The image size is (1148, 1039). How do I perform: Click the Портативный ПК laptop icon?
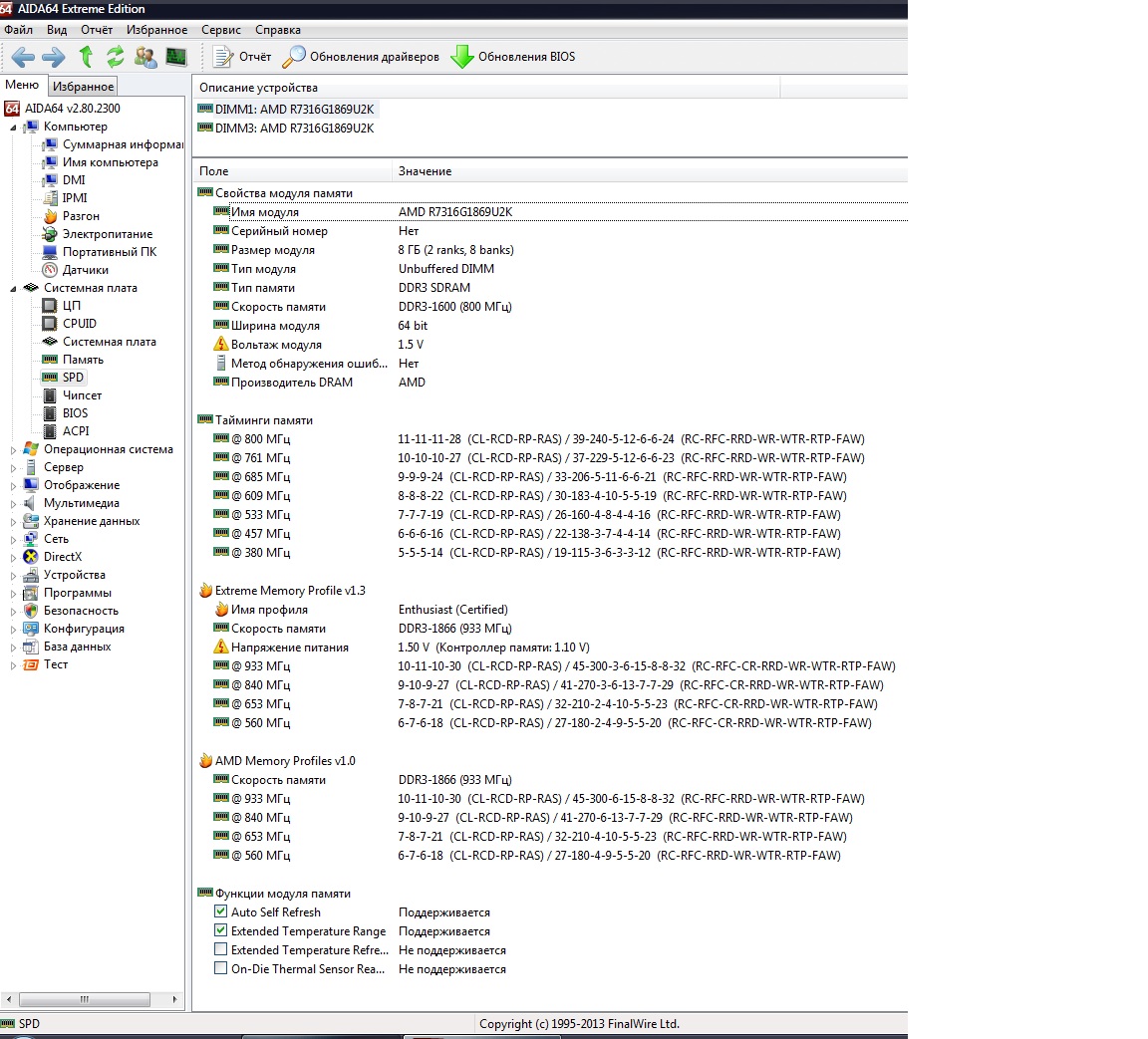50,252
